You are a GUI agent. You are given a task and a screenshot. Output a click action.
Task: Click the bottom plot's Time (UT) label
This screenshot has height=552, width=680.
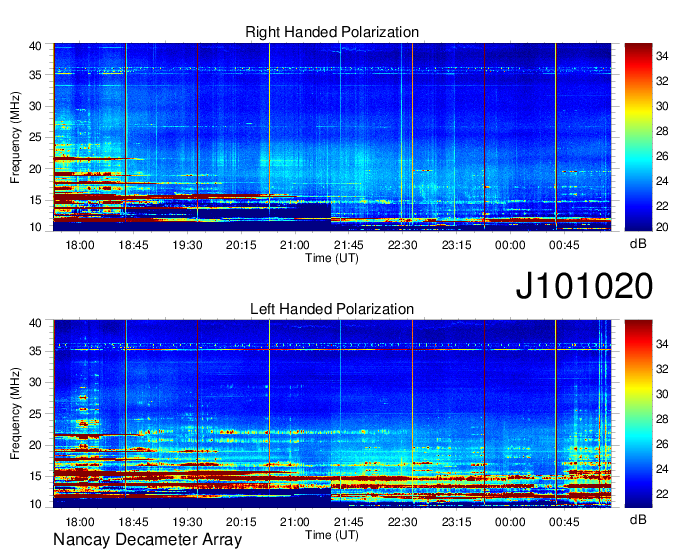[332, 535]
